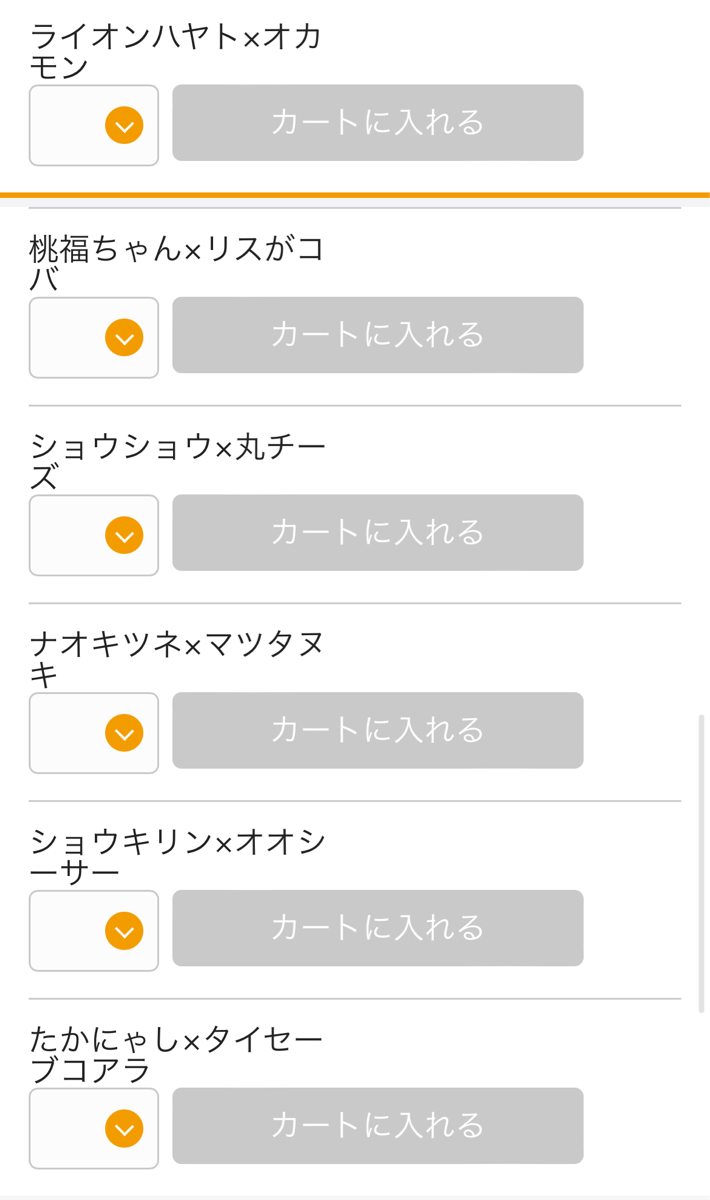Click orange chevron icon for ライオンハヤト×オカモン

coord(124,126)
